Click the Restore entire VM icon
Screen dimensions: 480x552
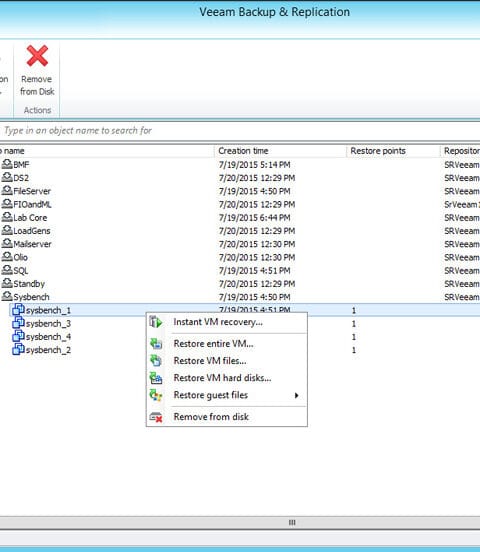click(156, 343)
